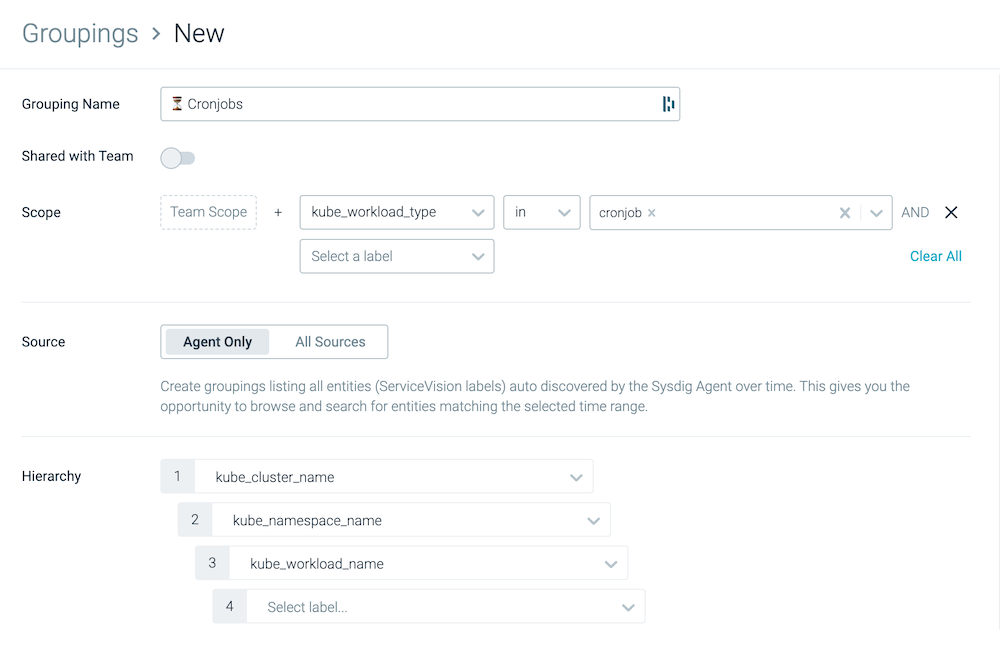Open the kube_workload_name hierarchy dropdown
1000x650 pixels.
[x=427, y=564]
